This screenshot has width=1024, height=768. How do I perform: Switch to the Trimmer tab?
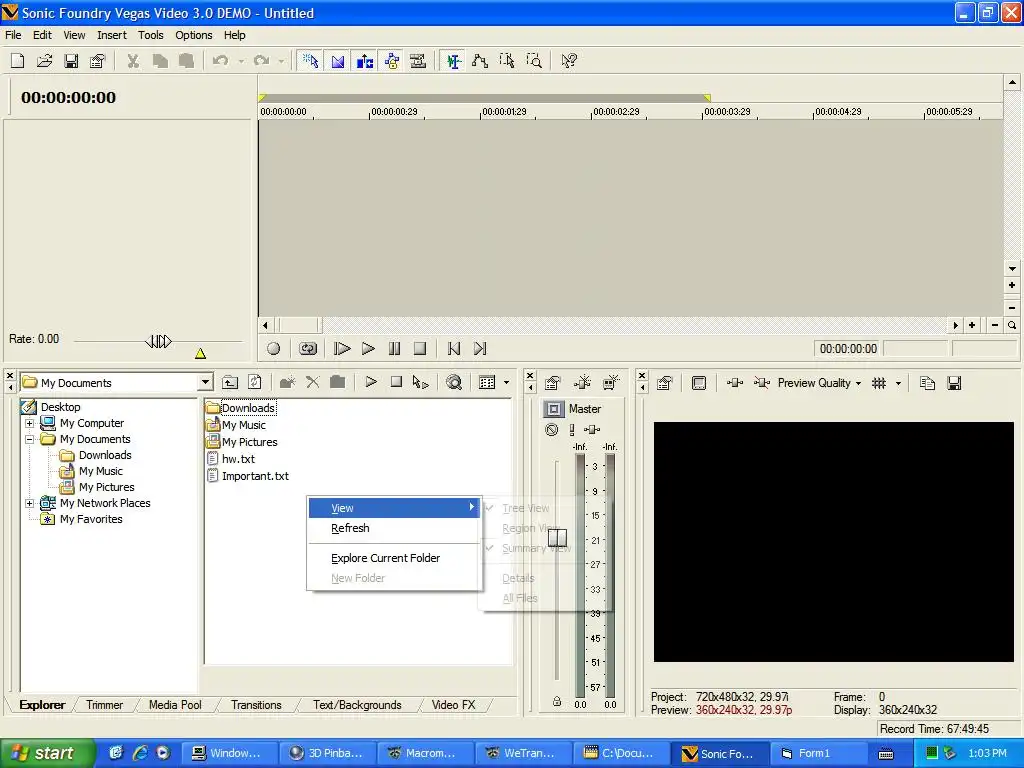coord(104,705)
